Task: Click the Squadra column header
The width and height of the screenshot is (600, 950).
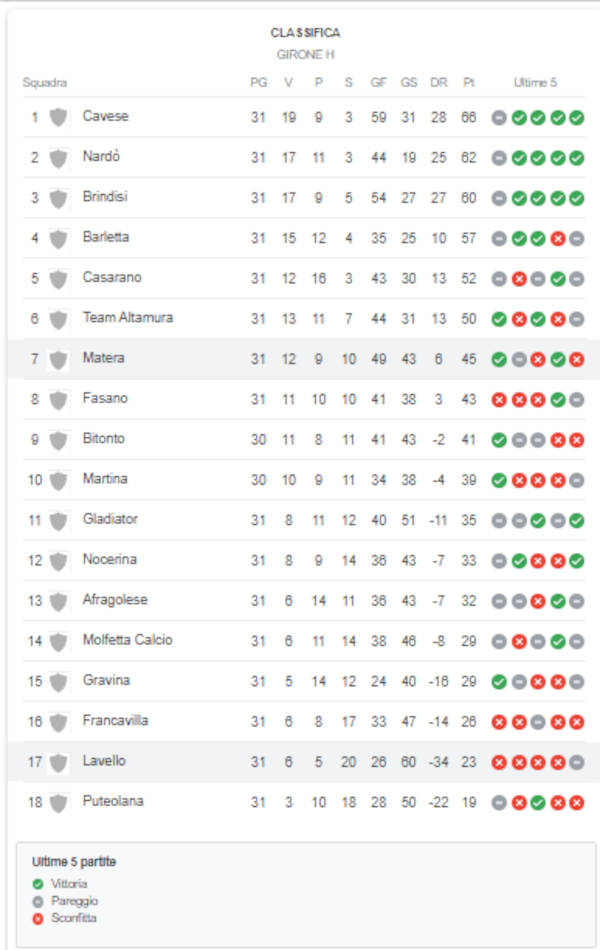Action: point(45,82)
